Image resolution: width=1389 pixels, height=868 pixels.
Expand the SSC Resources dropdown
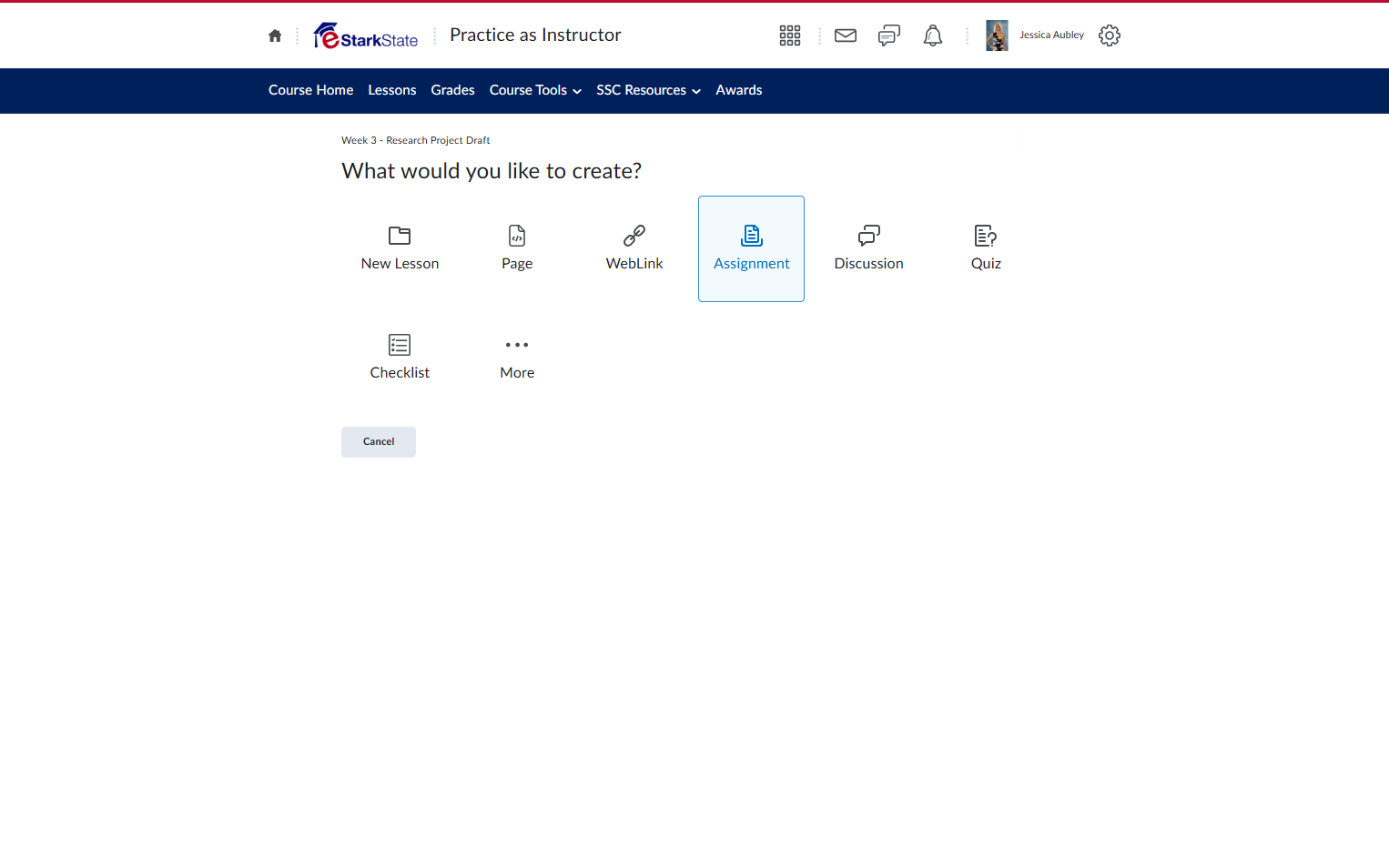649,90
